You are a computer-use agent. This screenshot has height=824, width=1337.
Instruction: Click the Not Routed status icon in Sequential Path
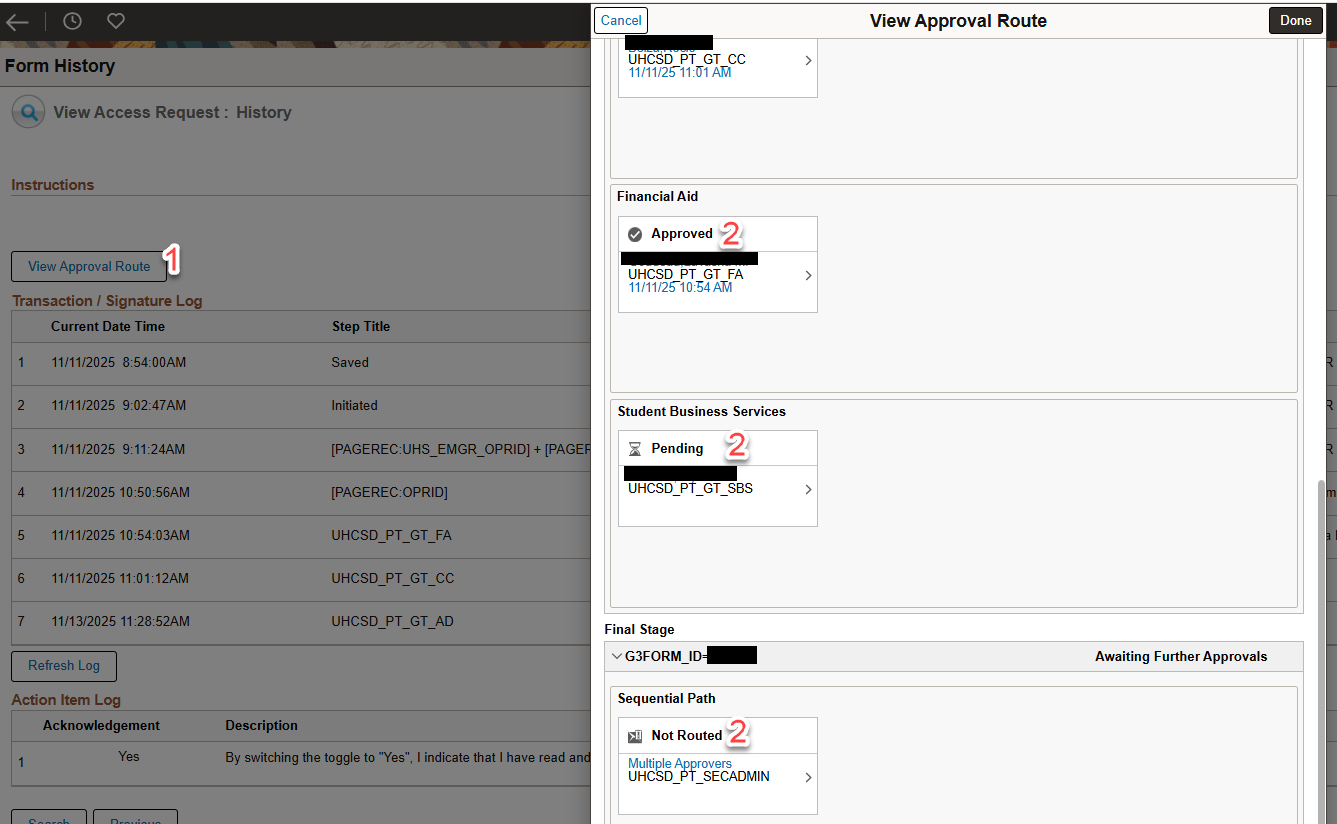[634, 735]
